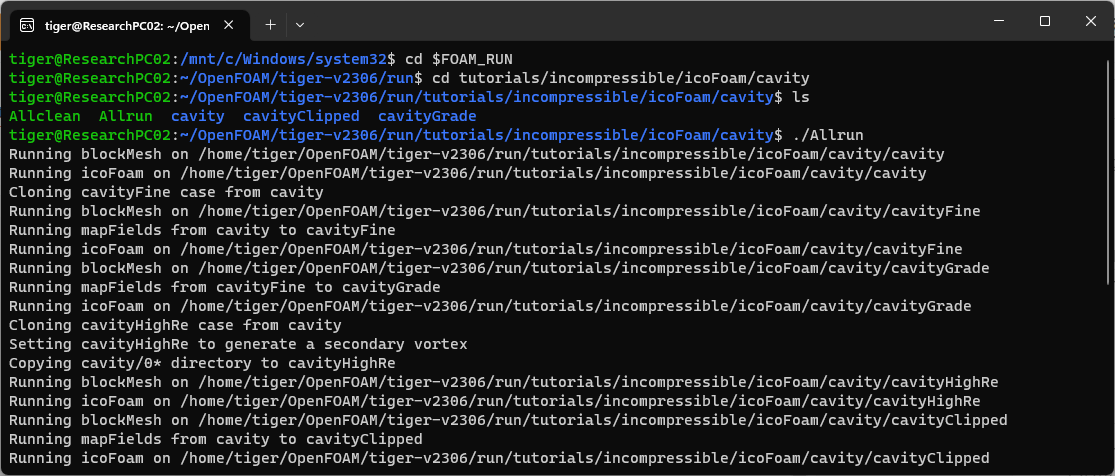1115x476 pixels.
Task: Click the Allclean file name
Action: point(45,116)
